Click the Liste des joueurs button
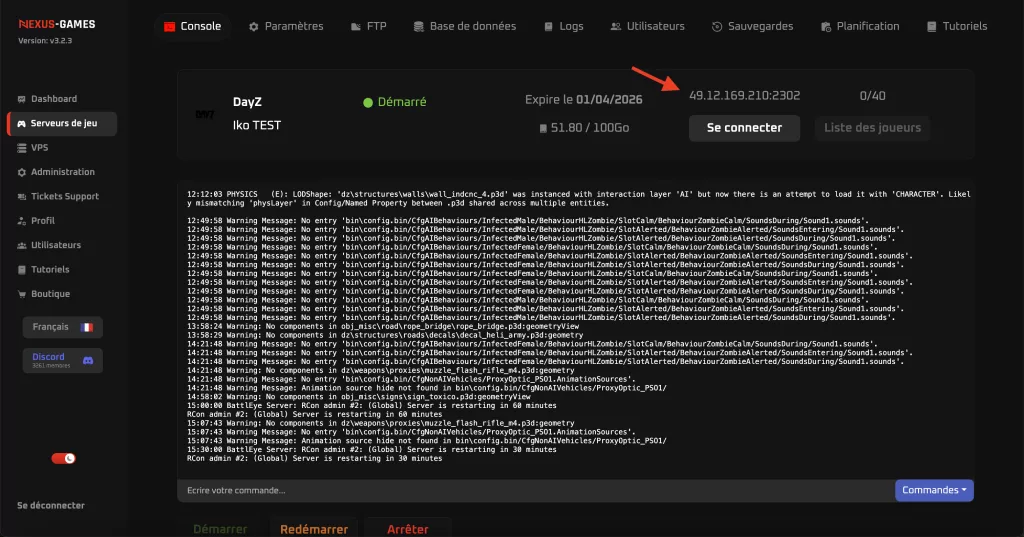This screenshot has height=537, width=1024. [872, 128]
